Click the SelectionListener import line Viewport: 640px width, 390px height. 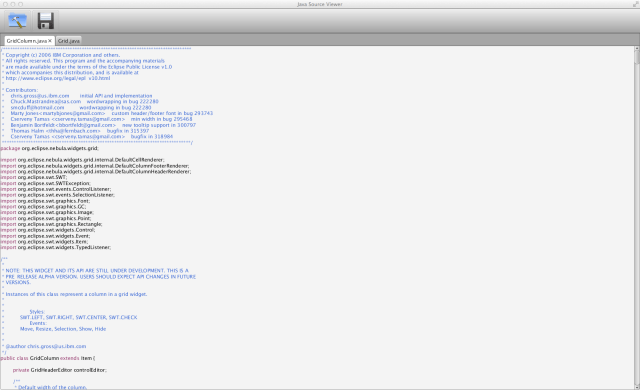58,195
